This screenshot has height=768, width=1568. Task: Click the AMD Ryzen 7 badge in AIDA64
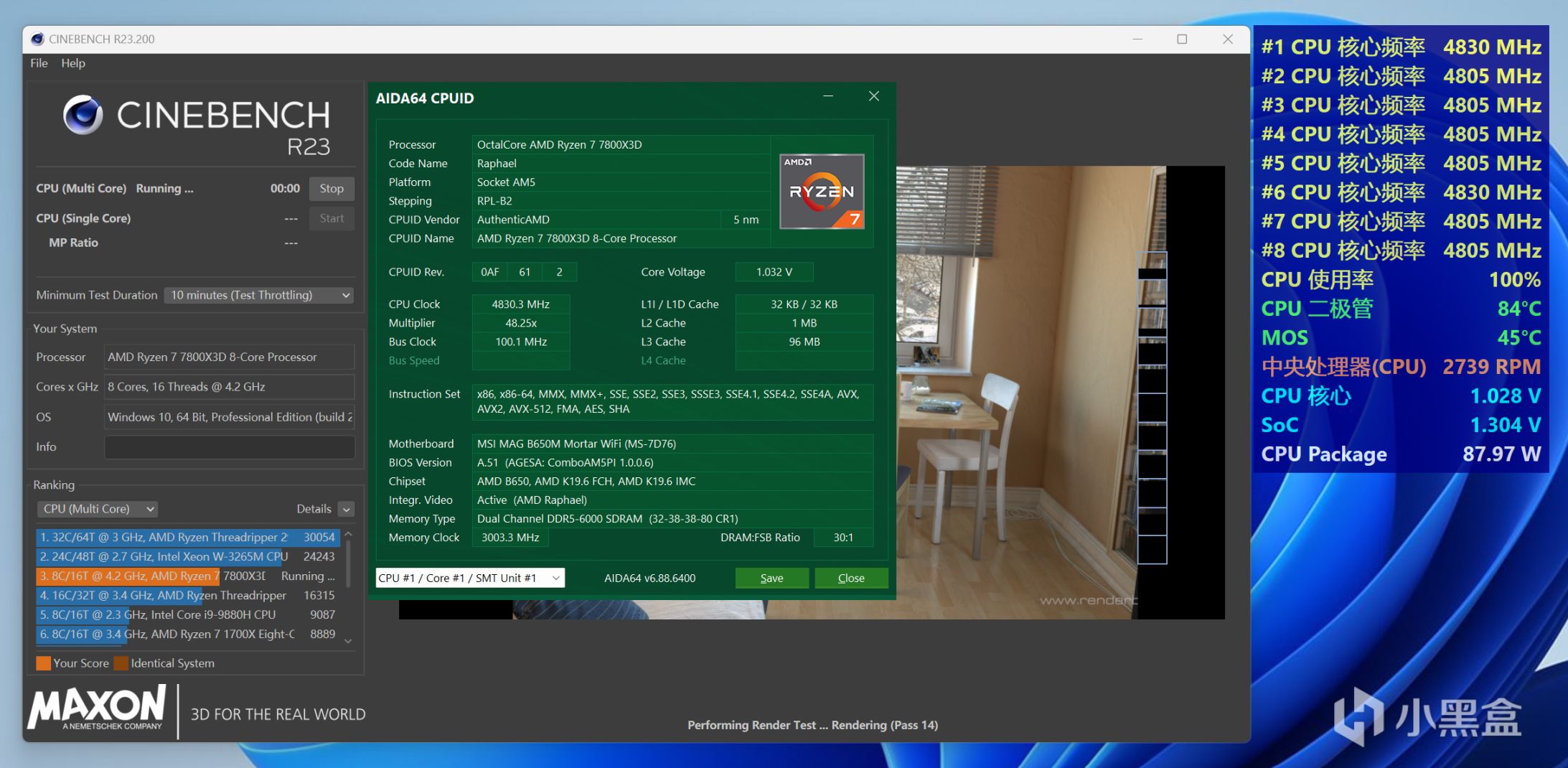822,192
